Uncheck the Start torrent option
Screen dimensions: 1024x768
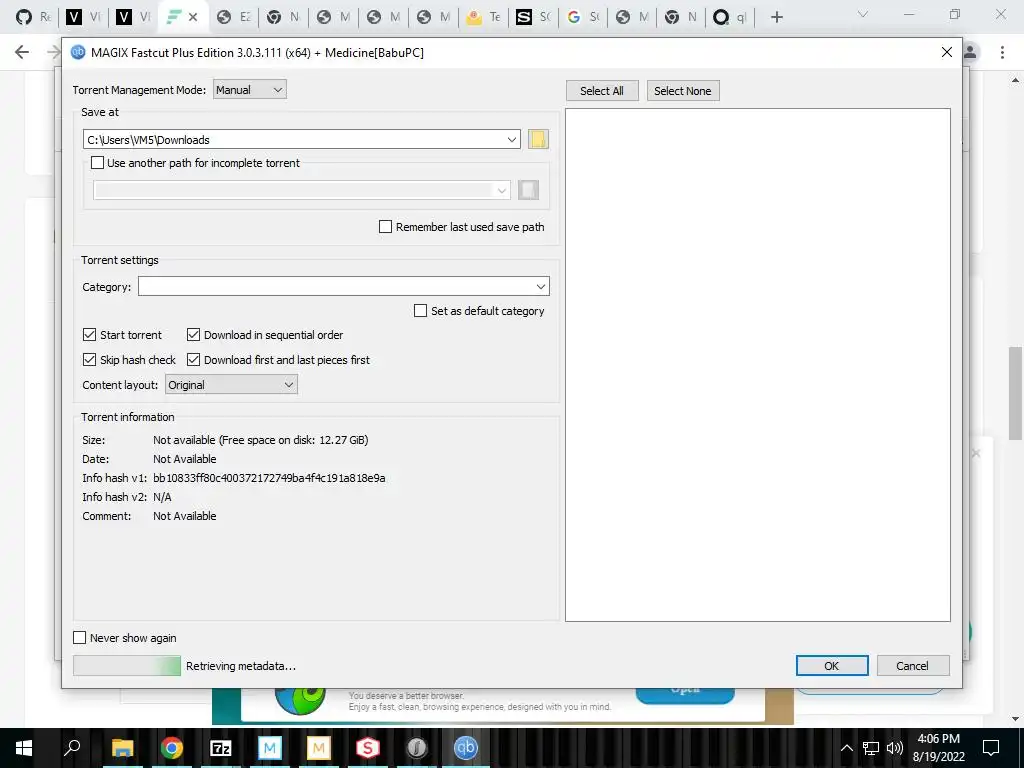(89, 335)
